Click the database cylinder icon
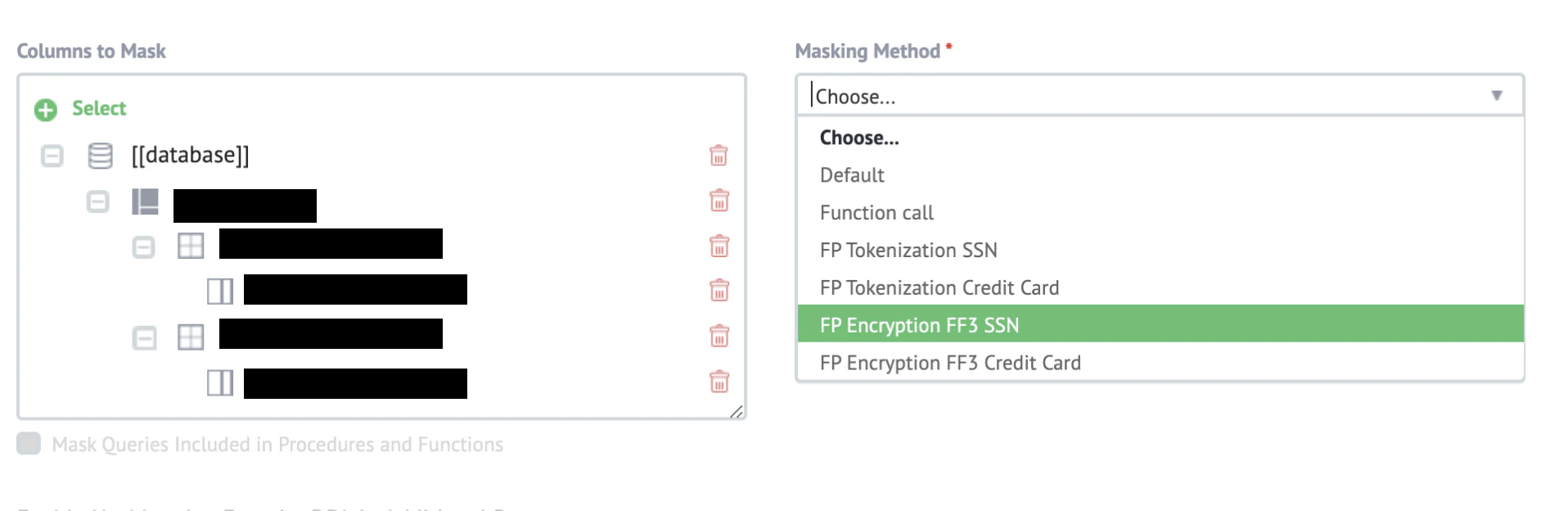The width and height of the screenshot is (1568, 511). [x=100, y=156]
